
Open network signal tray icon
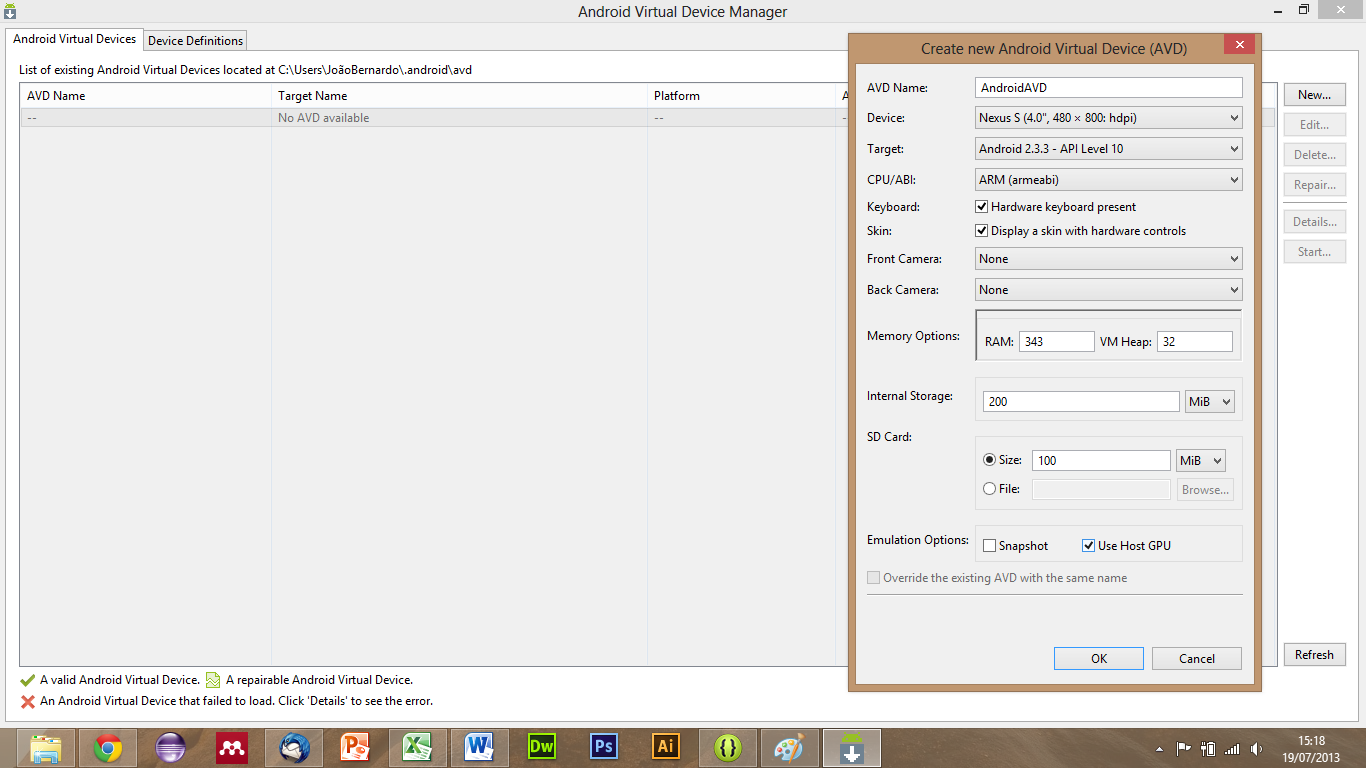point(1232,748)
